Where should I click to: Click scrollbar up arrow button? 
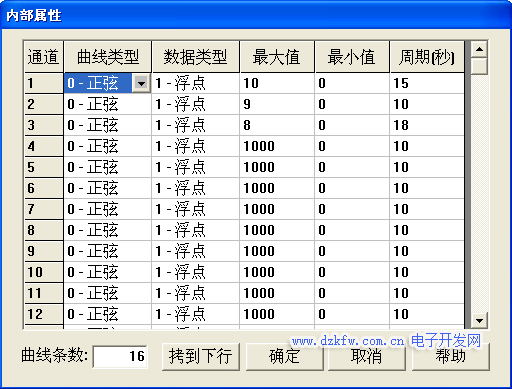[x=479, y=49]
